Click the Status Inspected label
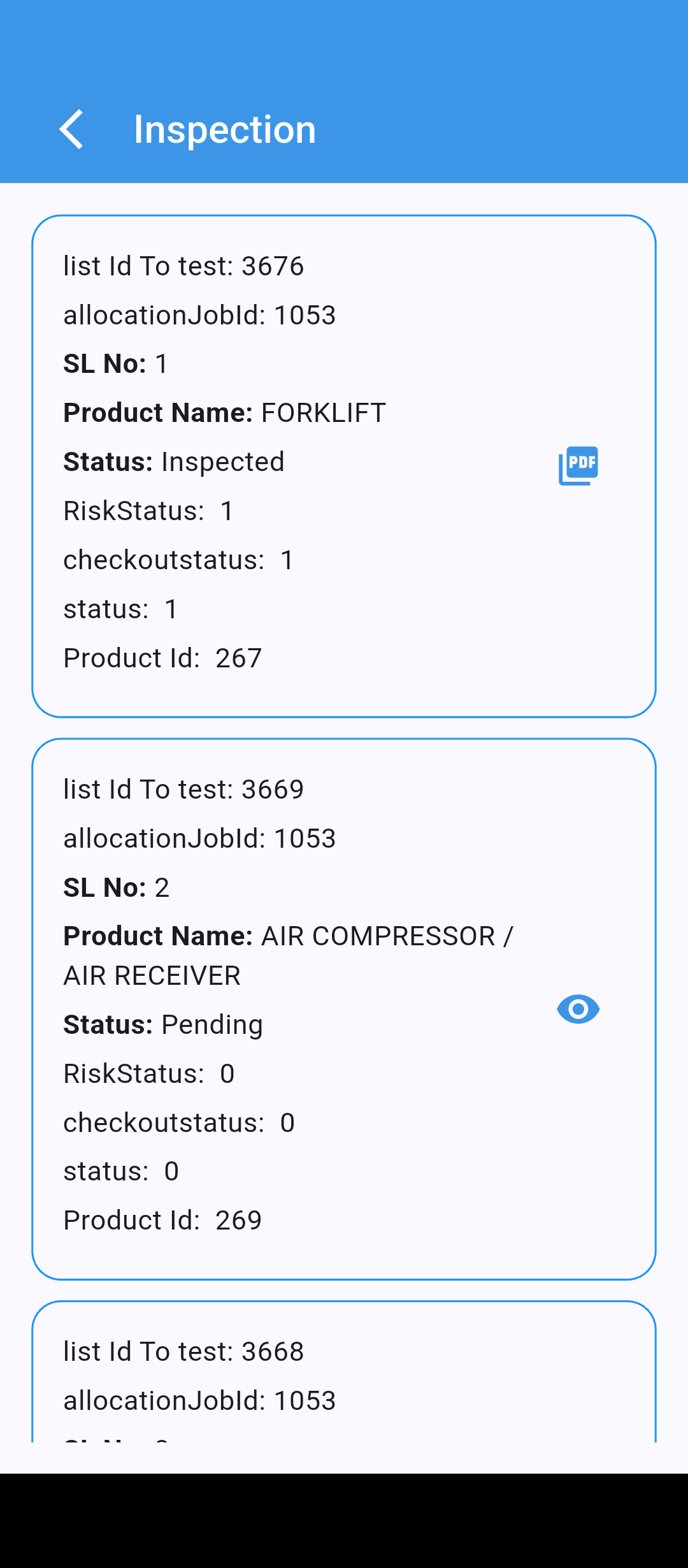The image size is (688, 1568). [x=173, y=462]
